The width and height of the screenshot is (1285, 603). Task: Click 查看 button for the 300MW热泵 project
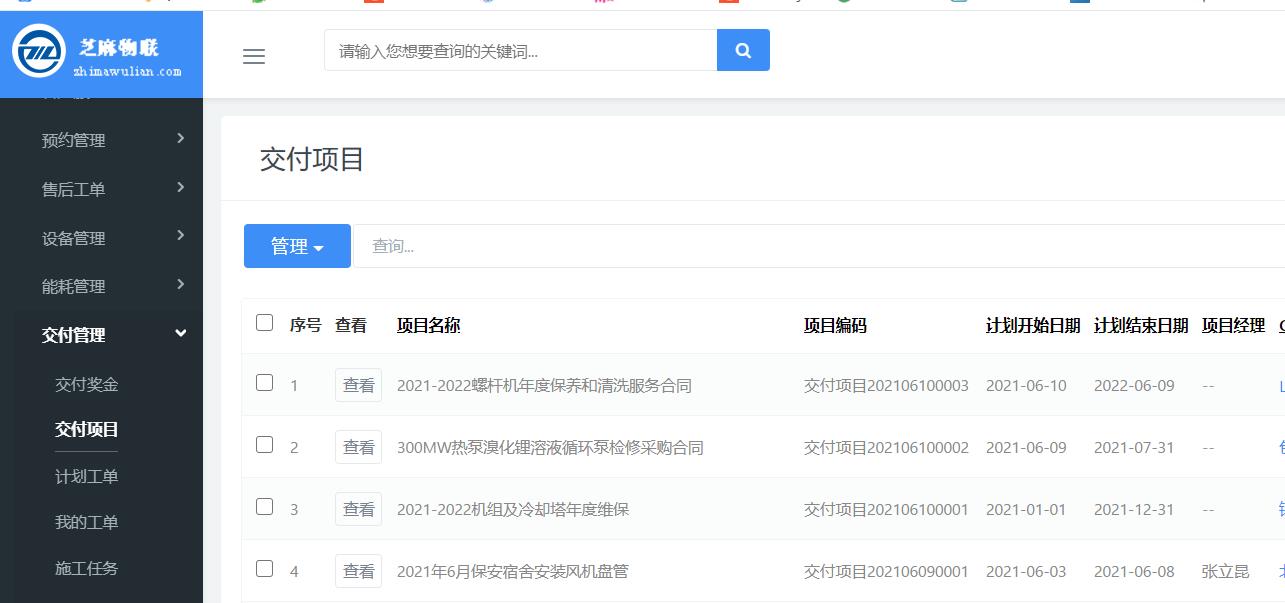tap(358, 447)
